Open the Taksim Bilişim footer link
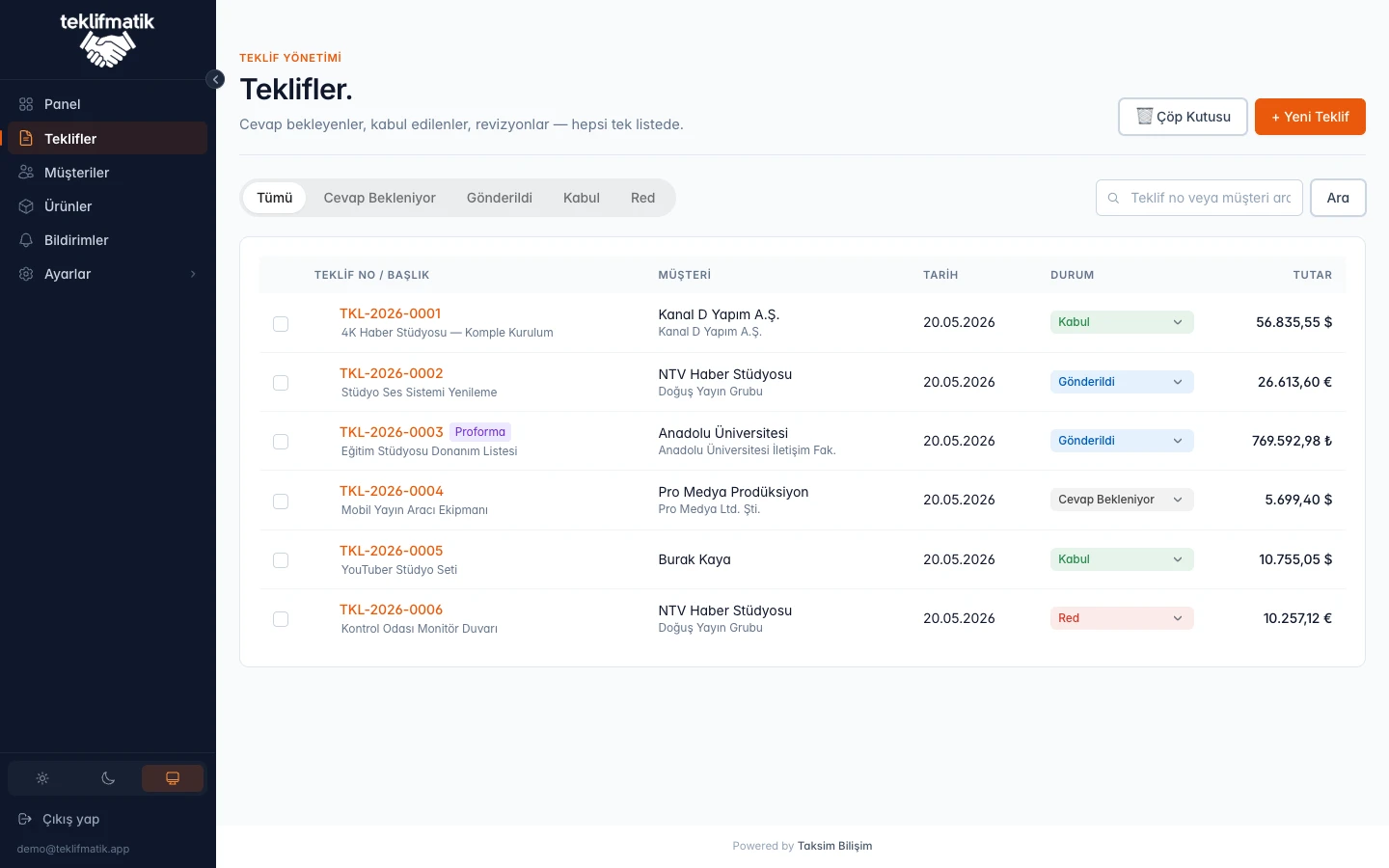Image resolution: width=1389 pixels, height=868 pixels. click(834, 846)
